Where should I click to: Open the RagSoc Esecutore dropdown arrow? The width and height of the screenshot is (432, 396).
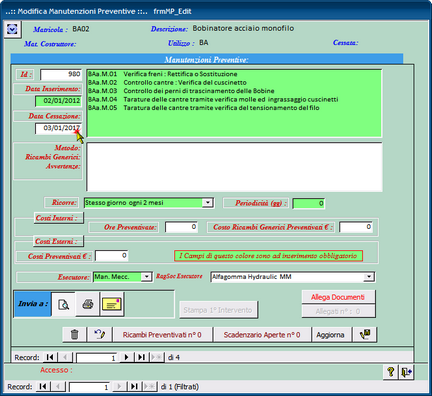(x=368, y=277)
